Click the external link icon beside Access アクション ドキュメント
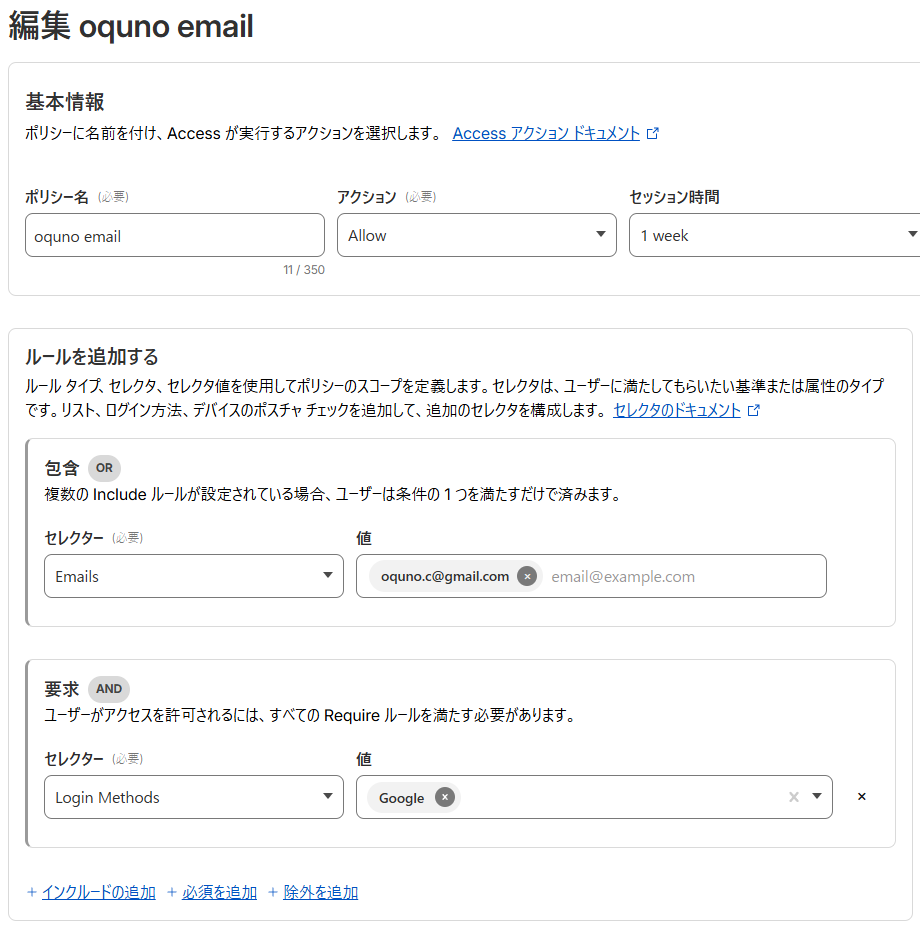 [653, 133]
